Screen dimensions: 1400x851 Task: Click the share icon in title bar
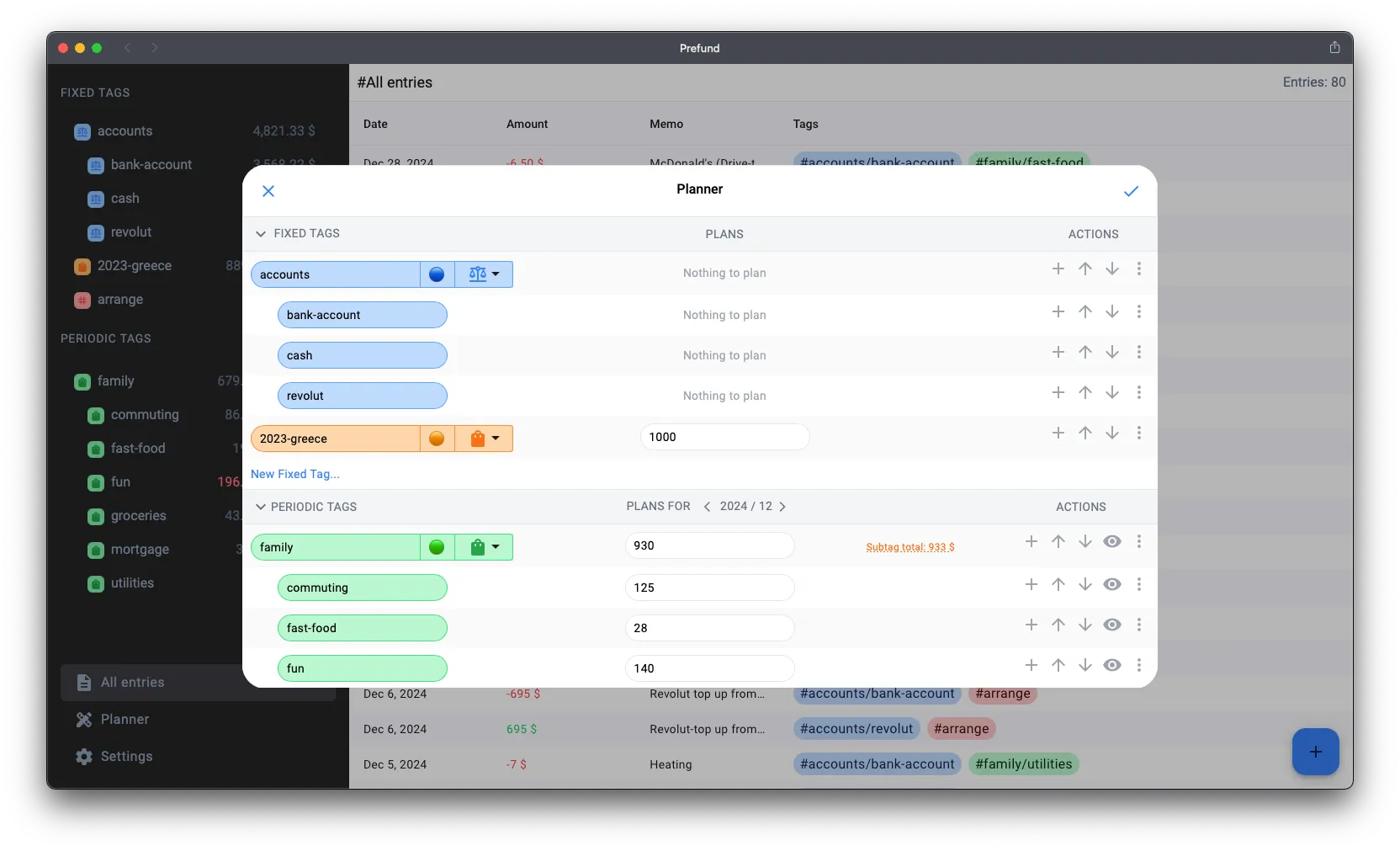click(1334, 47)
